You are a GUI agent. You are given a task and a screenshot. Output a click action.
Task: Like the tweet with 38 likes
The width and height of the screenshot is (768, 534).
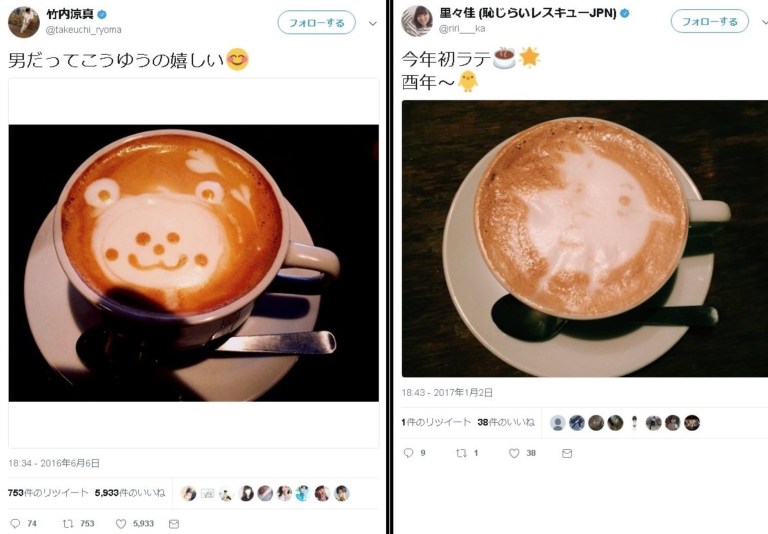[x=514, y=453]
